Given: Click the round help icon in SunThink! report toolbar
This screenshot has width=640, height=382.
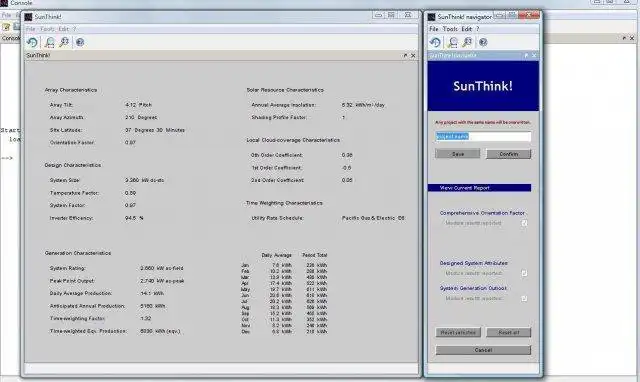Looking at the screenshot, I should pos(80,42).
